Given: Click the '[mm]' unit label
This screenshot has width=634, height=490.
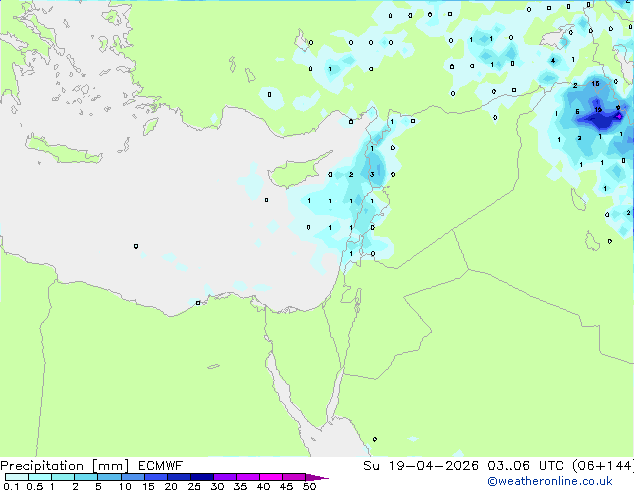Looking at the screenshot, I should [x=110, y=466].
